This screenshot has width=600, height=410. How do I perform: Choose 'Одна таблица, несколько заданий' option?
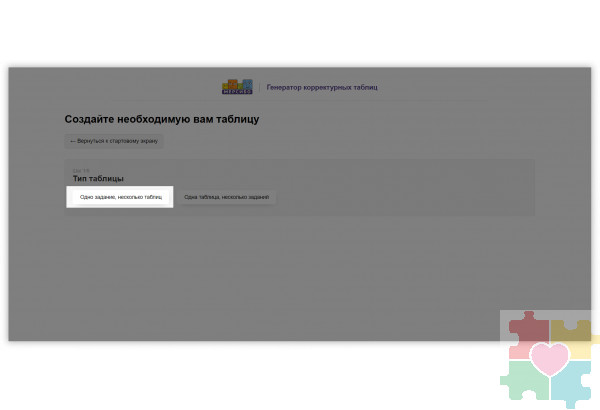[227, 197]
